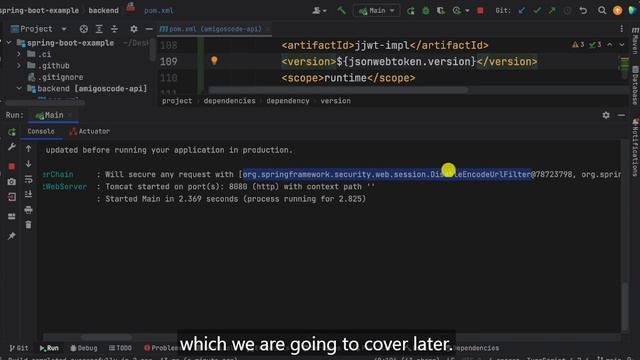The image size is (640, 360).
Task: Click wrench icon in Run panel sidebar
Action: click(x=12, y=147)
